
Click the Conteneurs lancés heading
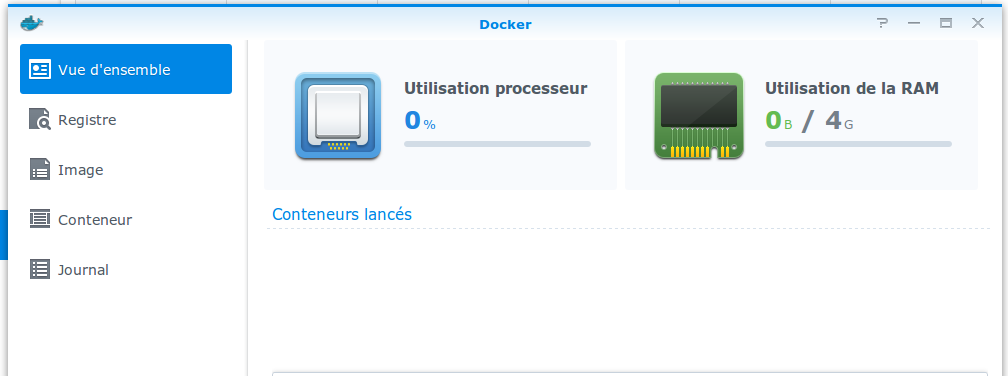click(x=342, y=214)
